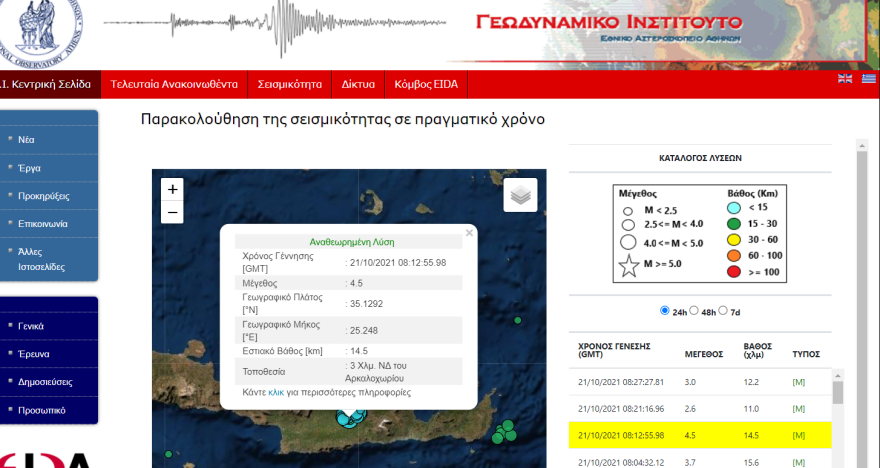Click the M>=5.0 star legend symbol

click(x=629, y=266)
